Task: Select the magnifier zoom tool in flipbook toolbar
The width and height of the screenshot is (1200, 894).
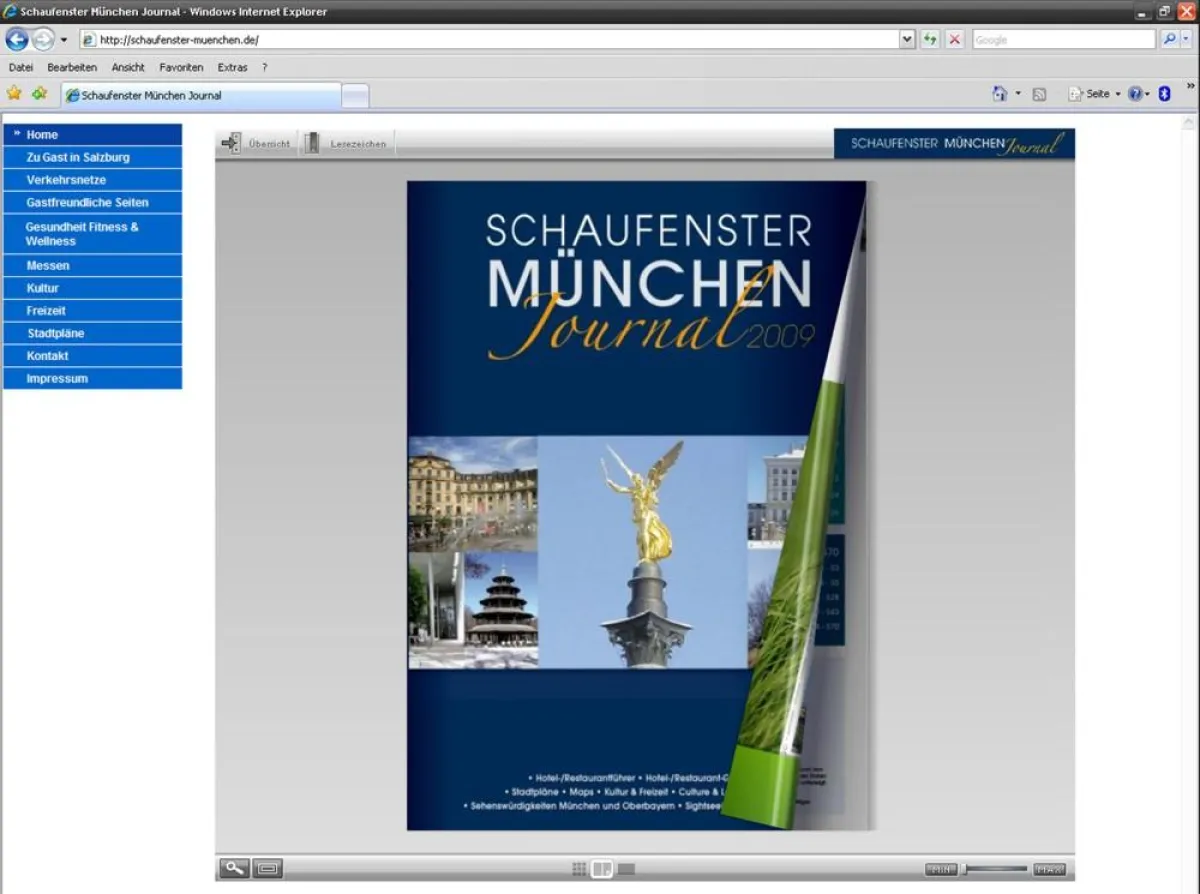Action: click(234, 868)
